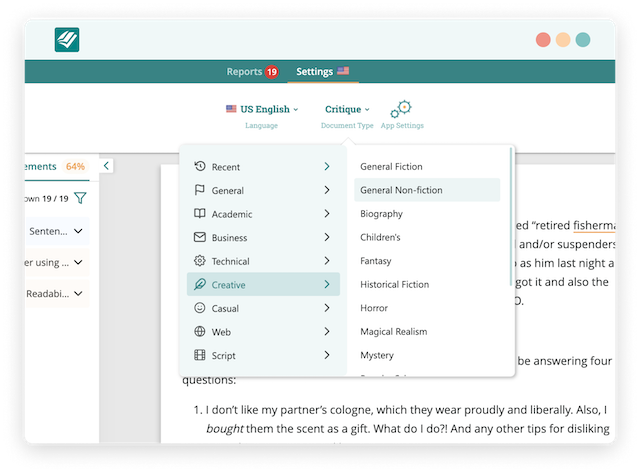Screen dimensions: 640x473
Task: Click the Script film strip icon
Action: tap(200, 355)
